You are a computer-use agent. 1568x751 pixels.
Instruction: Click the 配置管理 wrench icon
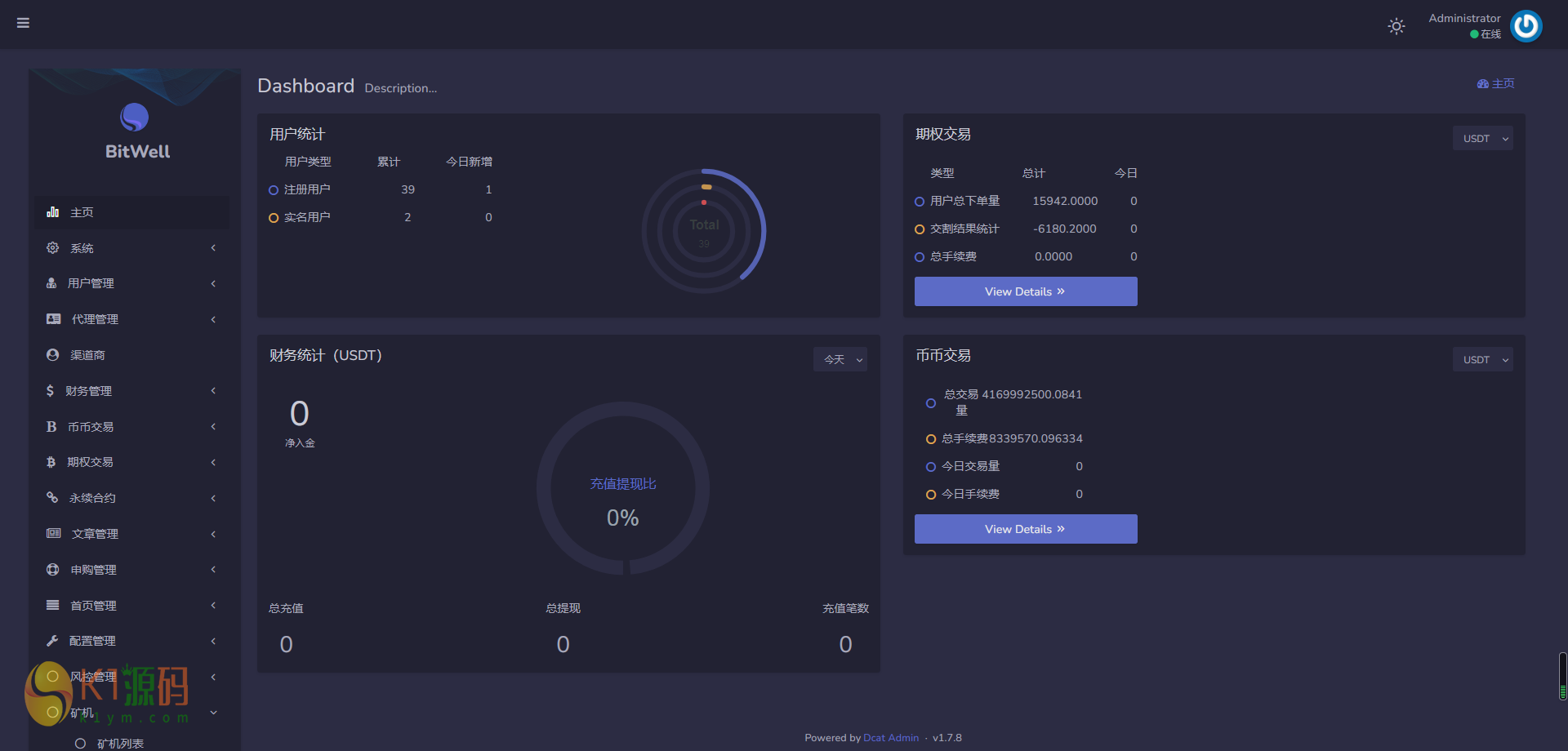[52, 641]
